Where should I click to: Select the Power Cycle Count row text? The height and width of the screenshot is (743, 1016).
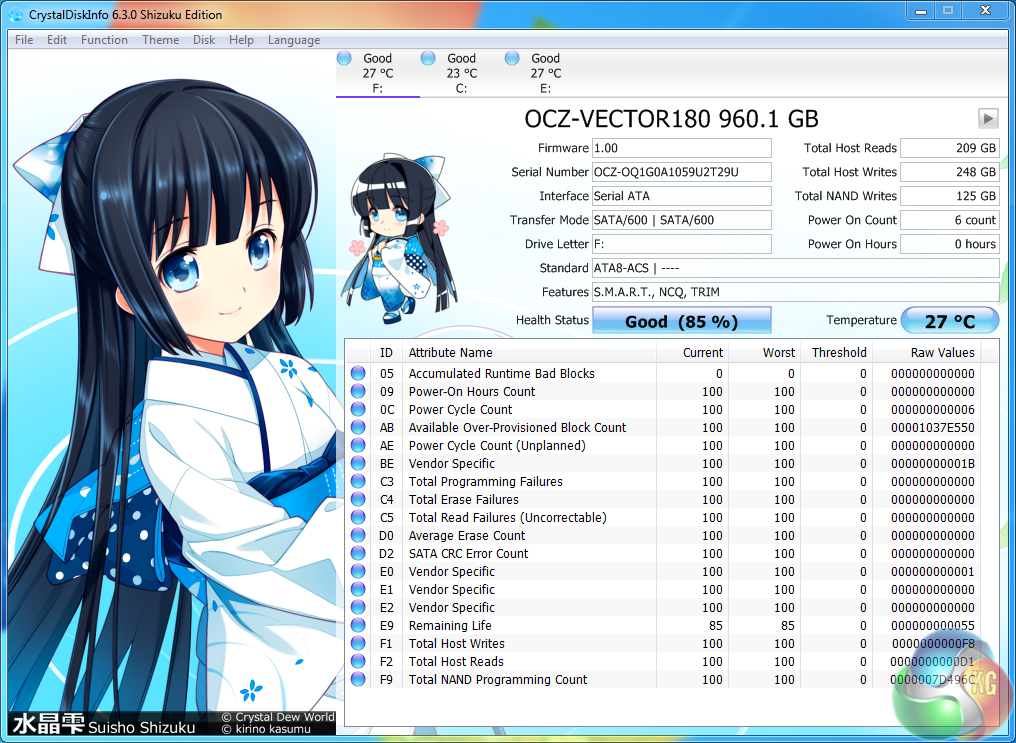460,409
